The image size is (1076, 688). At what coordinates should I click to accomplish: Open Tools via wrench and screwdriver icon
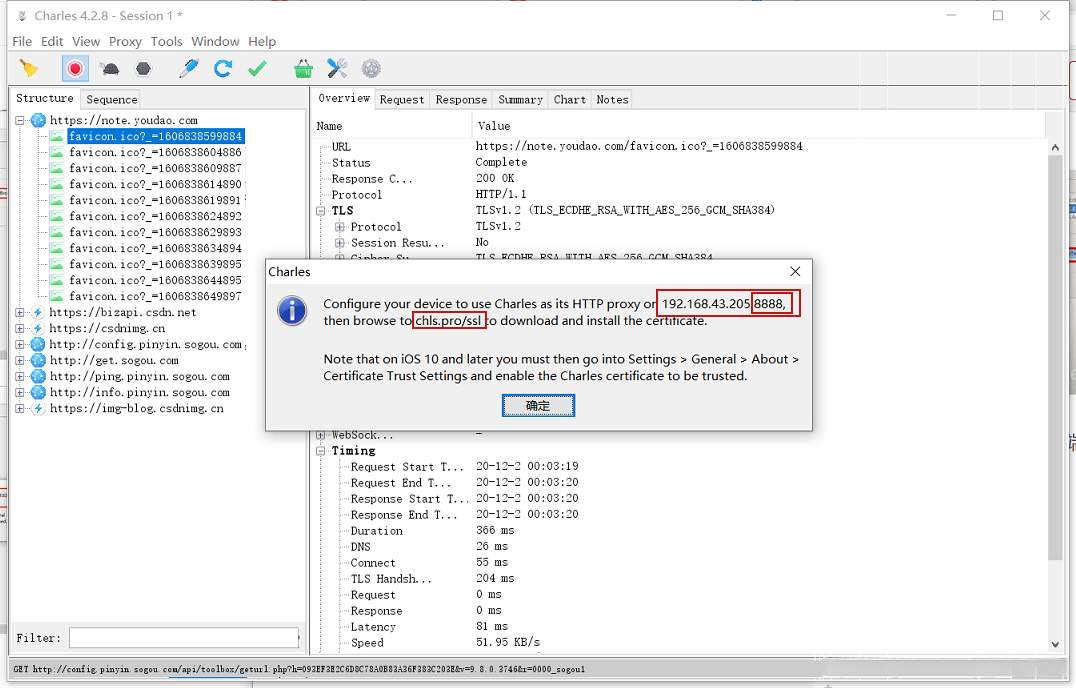click(337, 69)
